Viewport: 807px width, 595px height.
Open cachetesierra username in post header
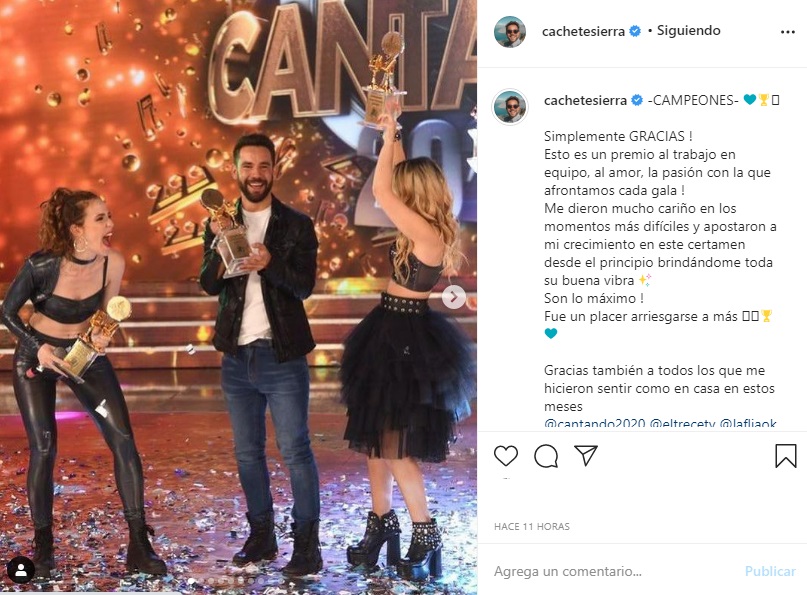(x=583, y=31)
